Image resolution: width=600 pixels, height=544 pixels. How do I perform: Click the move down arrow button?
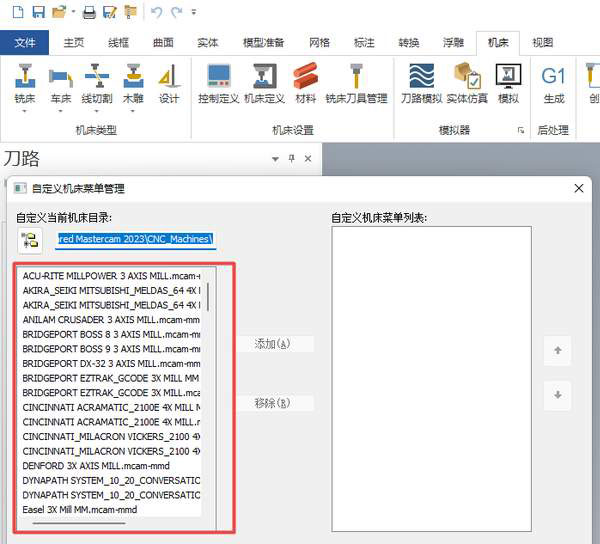558,395
